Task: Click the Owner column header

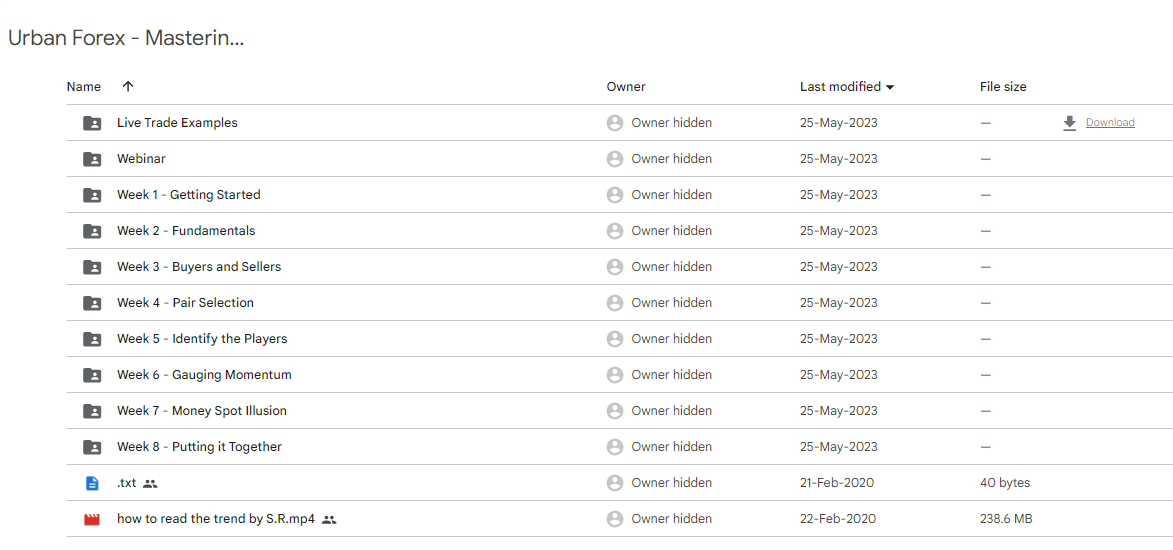Action: click(x=626, y=87)
